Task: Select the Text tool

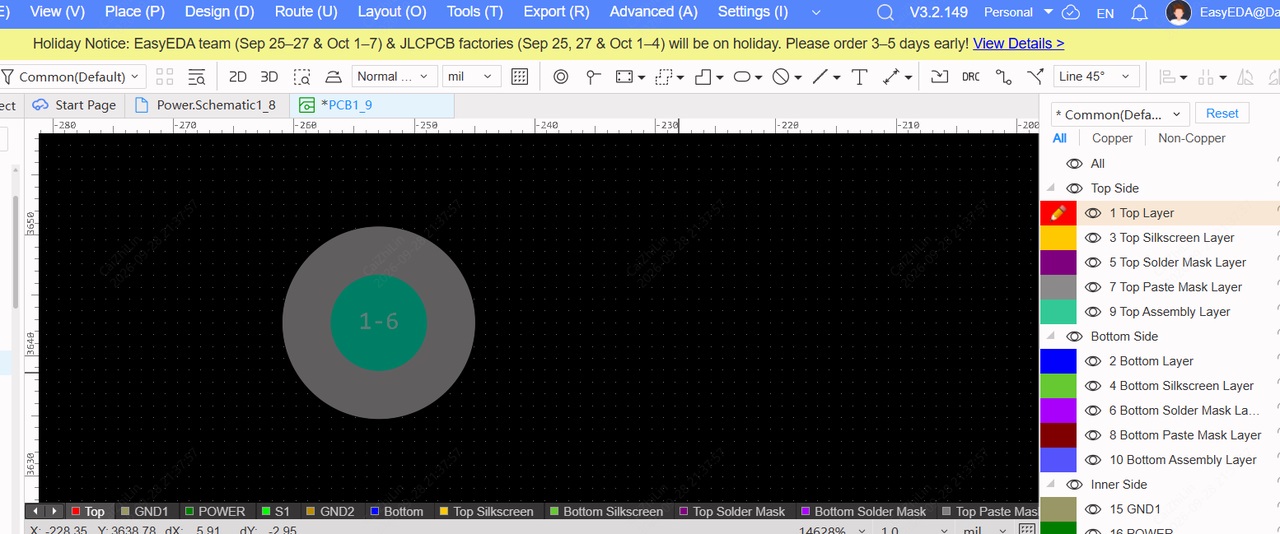Action: click(x=860, y=77)
